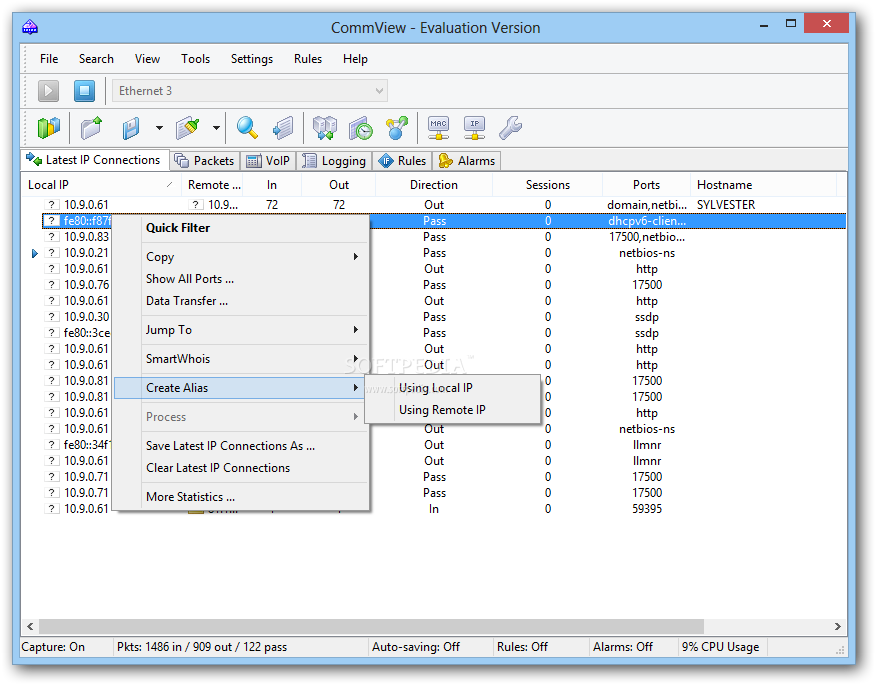Screen dimensions: 876x685
Task: Open the Ethernet 3 adapter dropdown
Action: (250, 91)
